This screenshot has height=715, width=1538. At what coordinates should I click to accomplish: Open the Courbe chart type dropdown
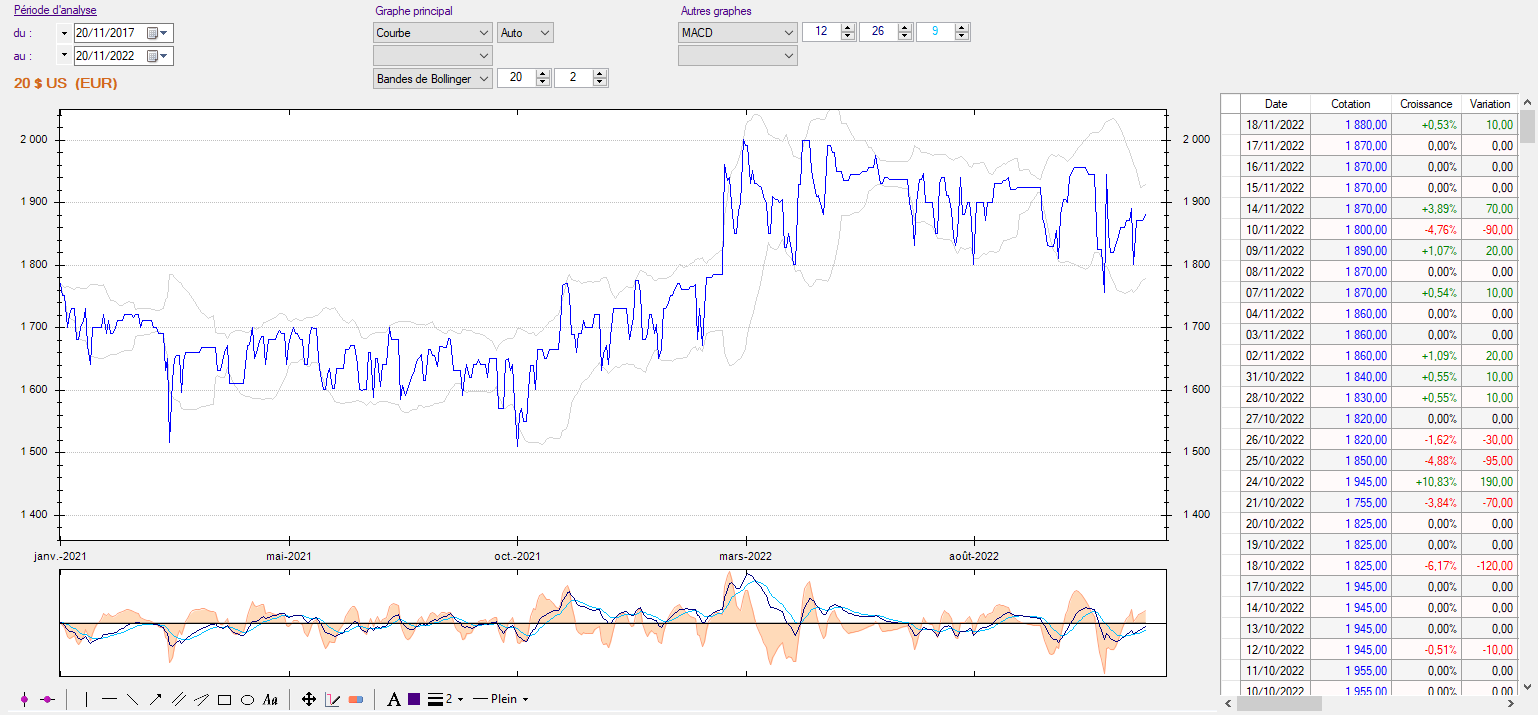click(482, 33)
